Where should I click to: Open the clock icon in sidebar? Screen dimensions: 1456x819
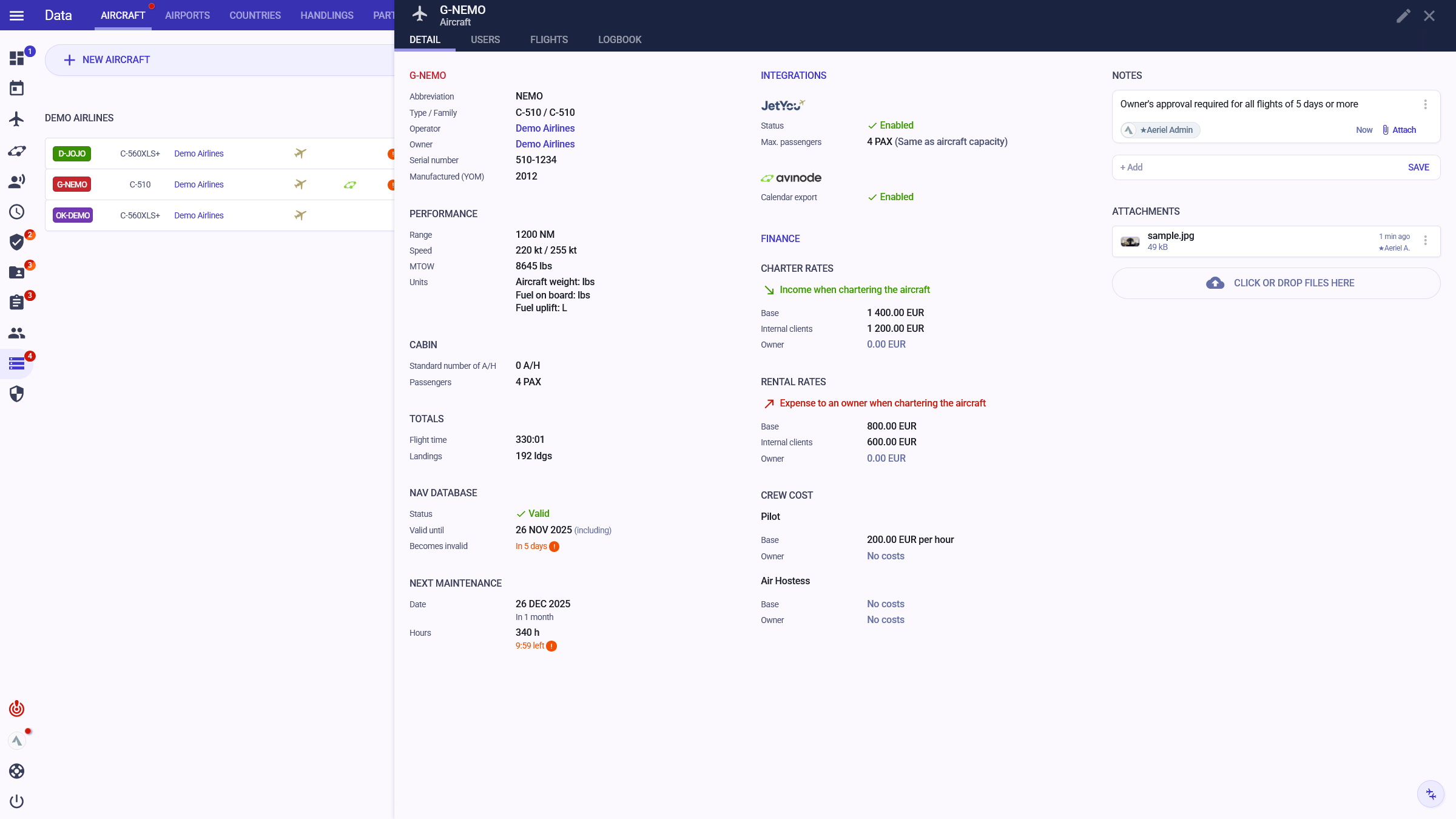17,212
